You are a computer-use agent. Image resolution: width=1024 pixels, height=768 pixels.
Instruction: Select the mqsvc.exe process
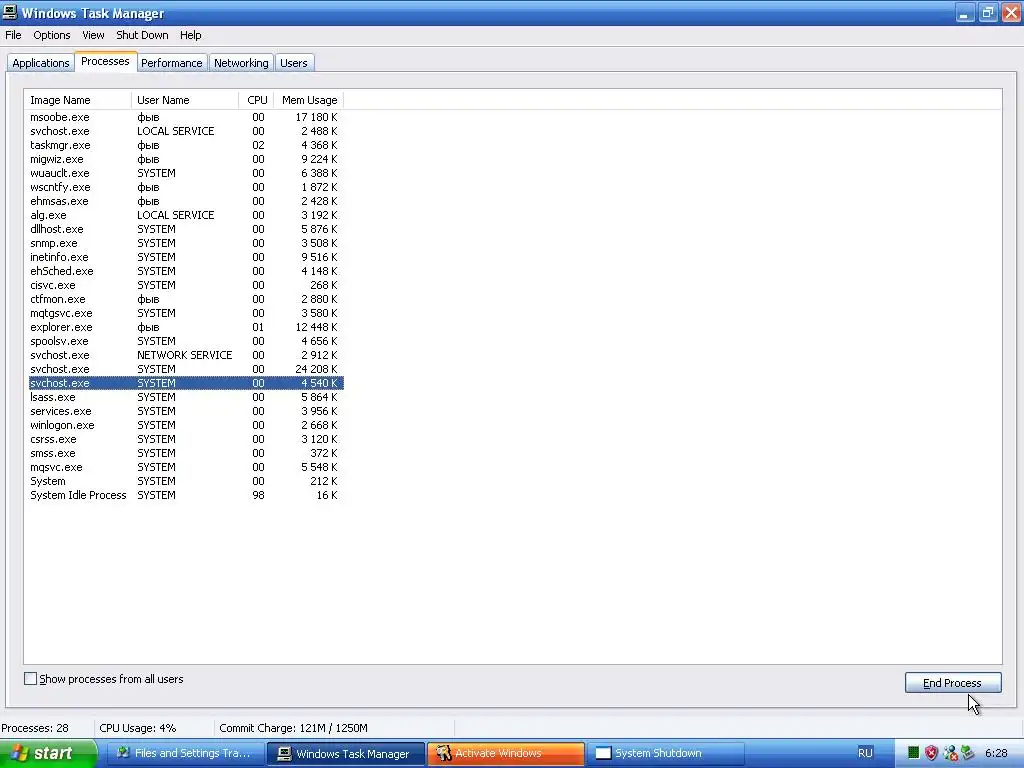[x=185, y=468]
